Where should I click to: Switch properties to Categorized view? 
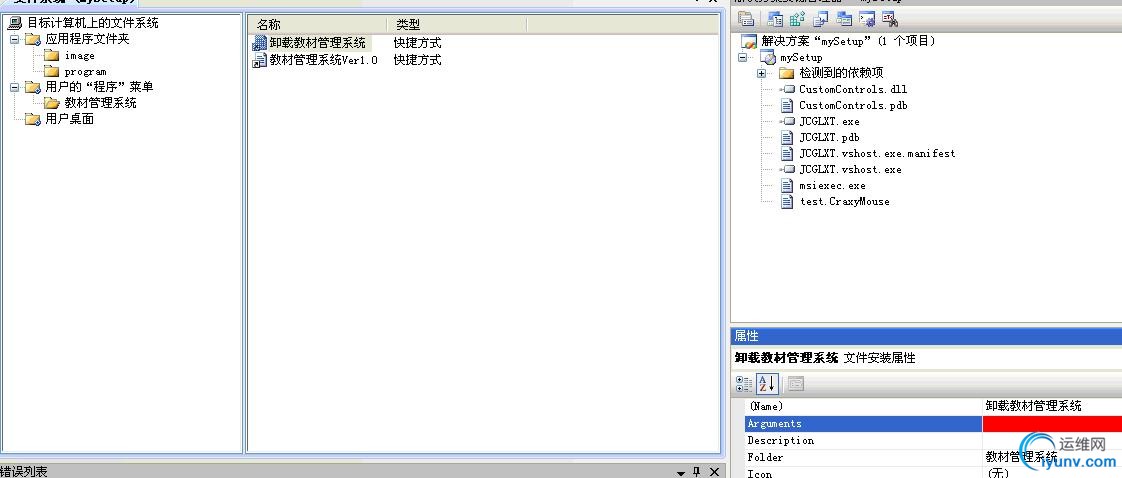point(744,384)
